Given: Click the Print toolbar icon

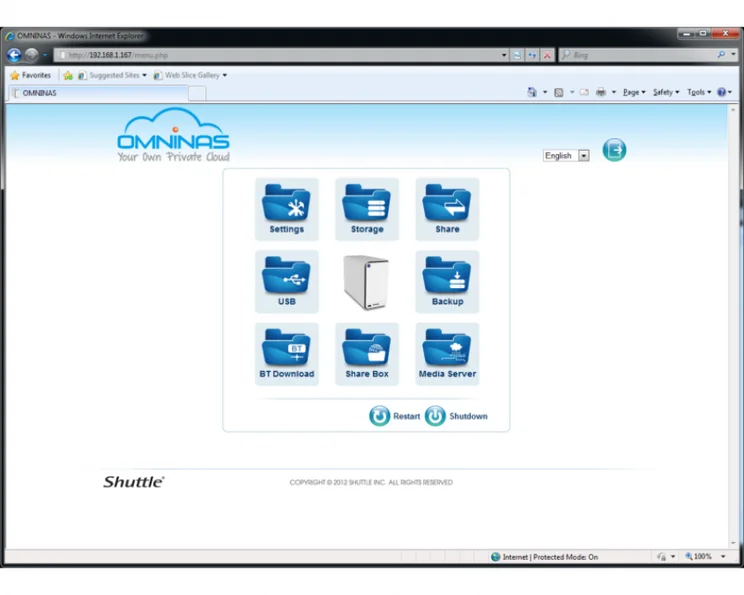Looking at the screenshot, I should click(601, 92).
